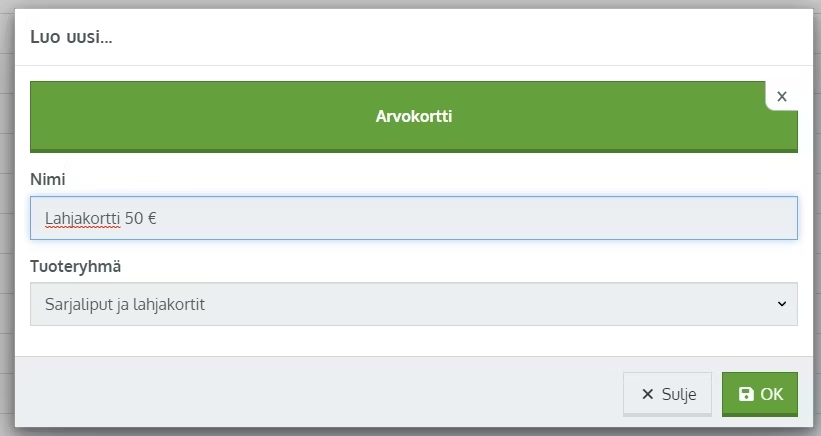Image resolution: width=821 pixels, height=436 pixels.
Task: Click the Luo uusi... dialog title
Action: pyautogui.click(x=71, y=37)
